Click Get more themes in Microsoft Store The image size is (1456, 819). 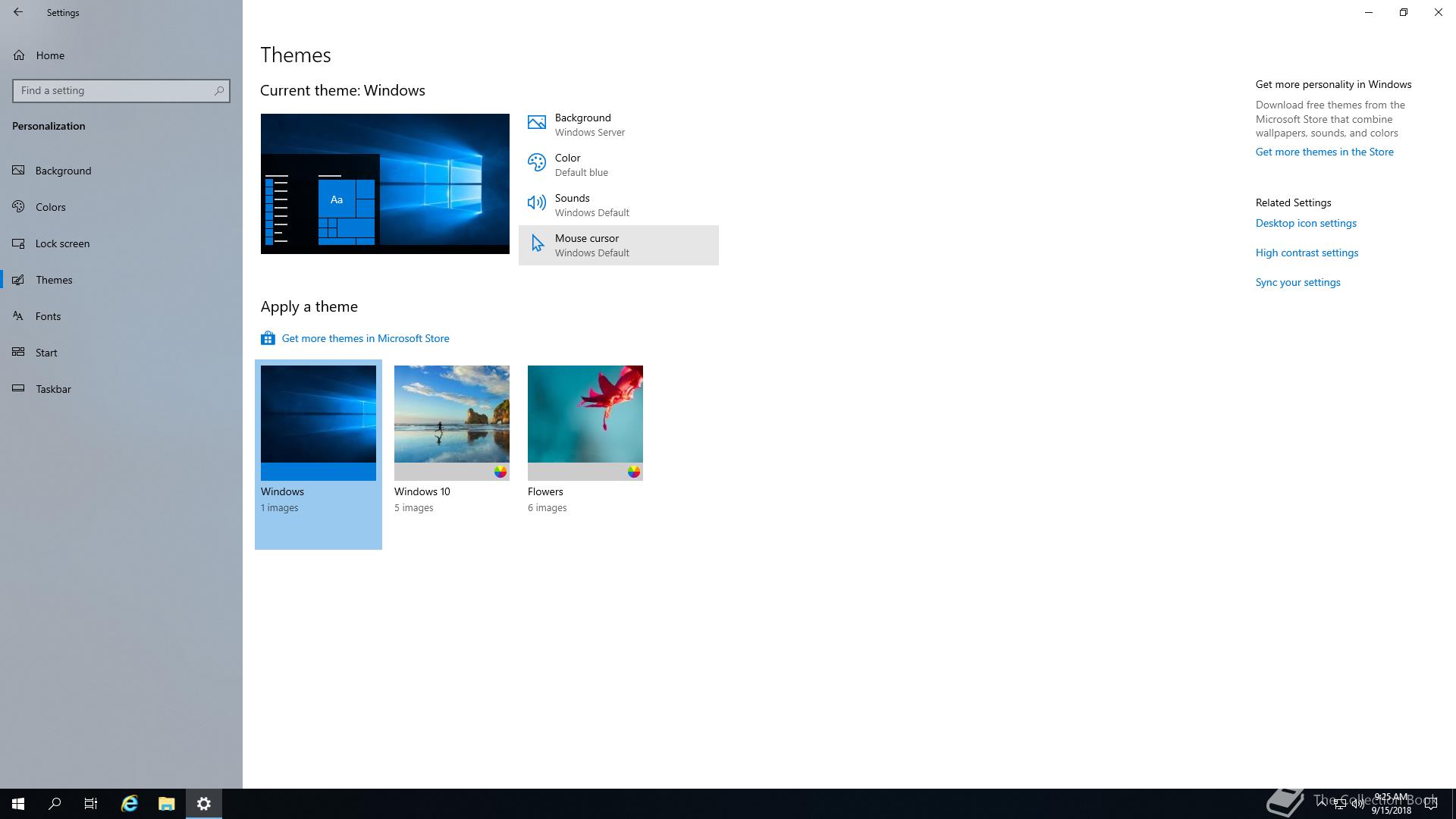coord(365,338)
